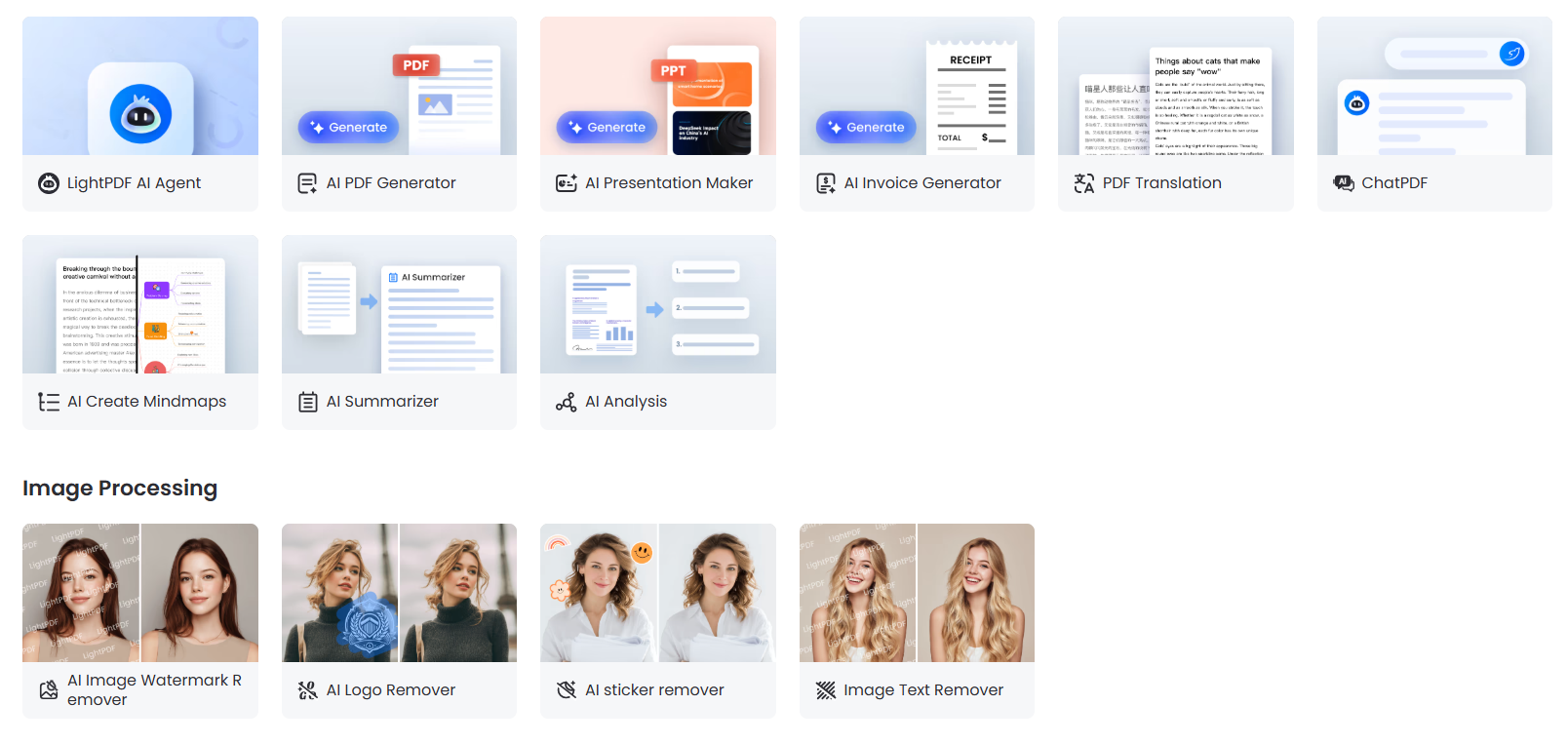This screenshot has height=745, width=1568.
Task: Open the PDF Translation preview thumbnail
Action: click(x=1175, y=86)
